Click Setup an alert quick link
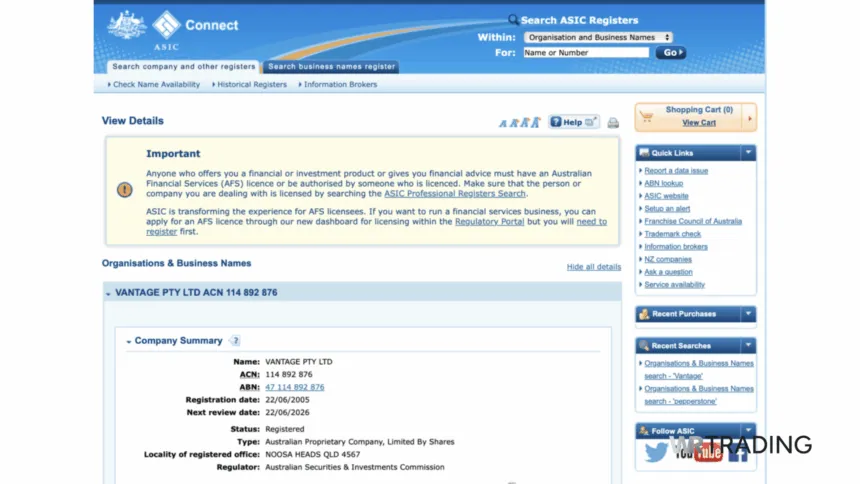Screen dimensions: 860x484 pos(667,209)
